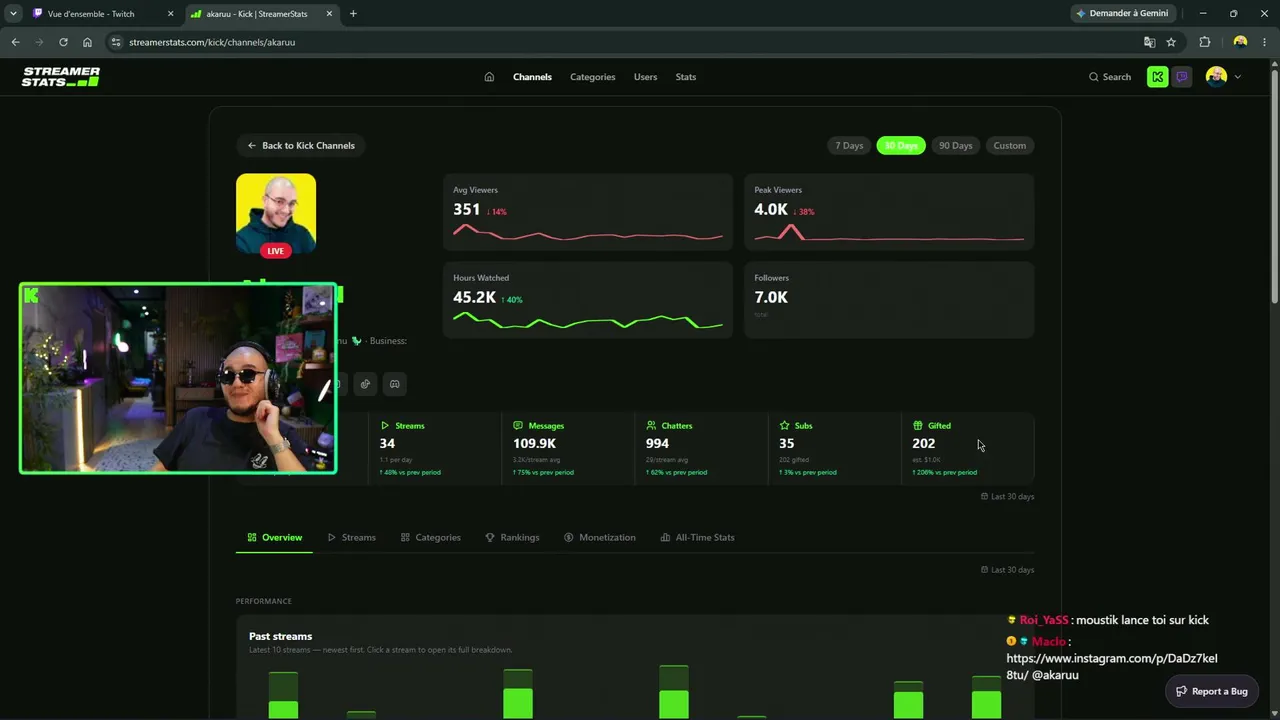The height and width of the screenshot is (720, 1280).
Task: Open the Search field in the navbar
Action: click(x=1110, y=77)
